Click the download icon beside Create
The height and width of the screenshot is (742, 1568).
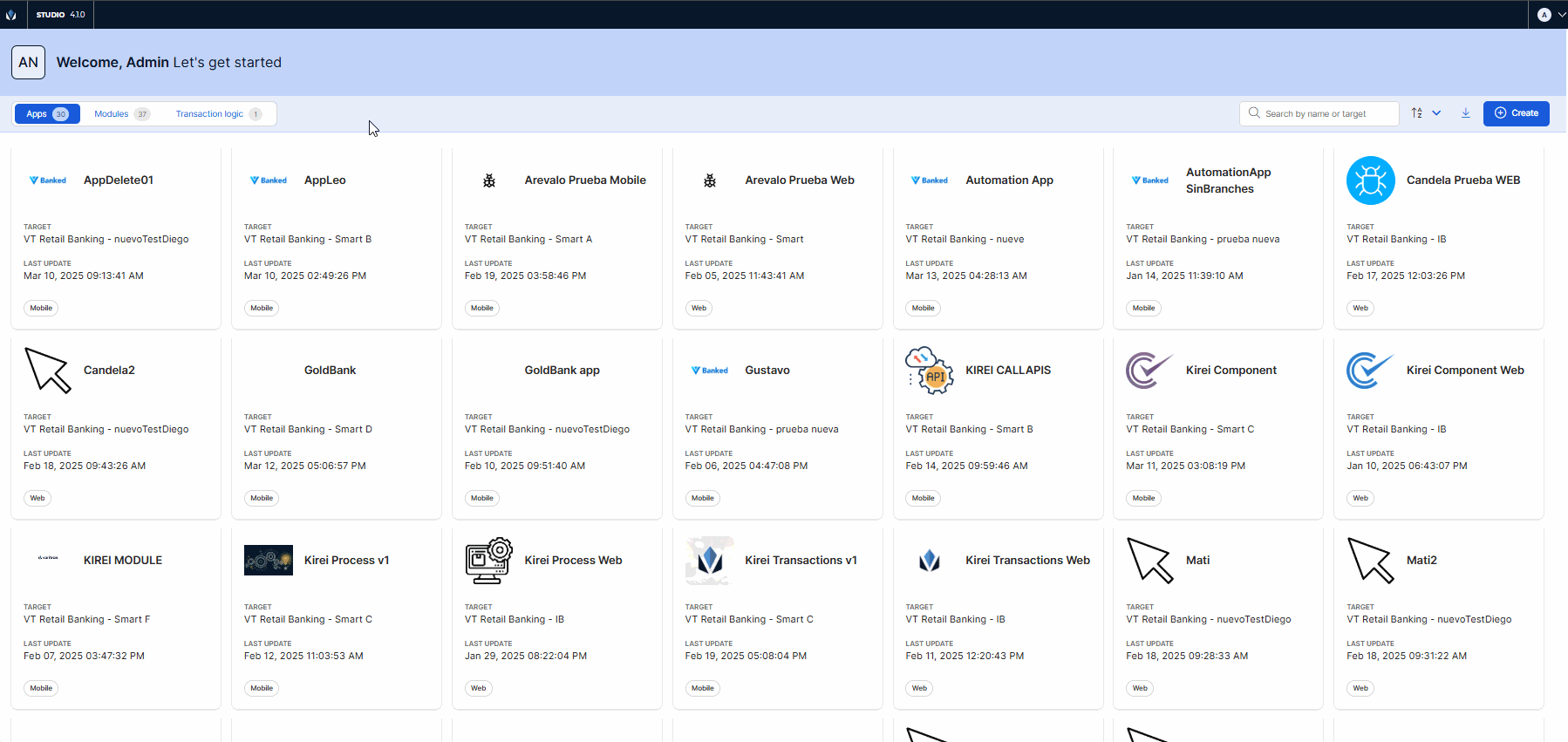point(1465,113)
